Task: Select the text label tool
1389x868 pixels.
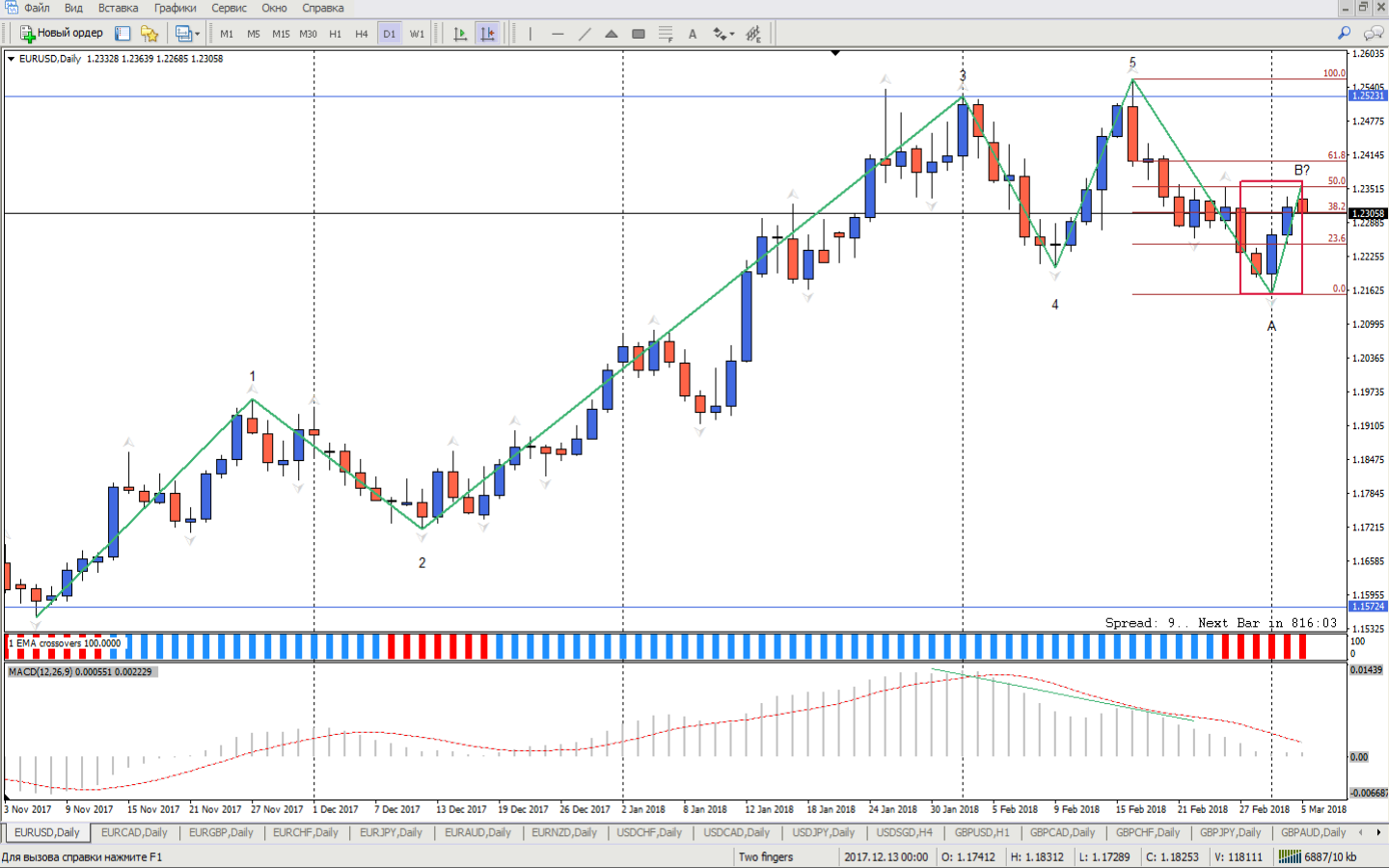Action: 693,33
